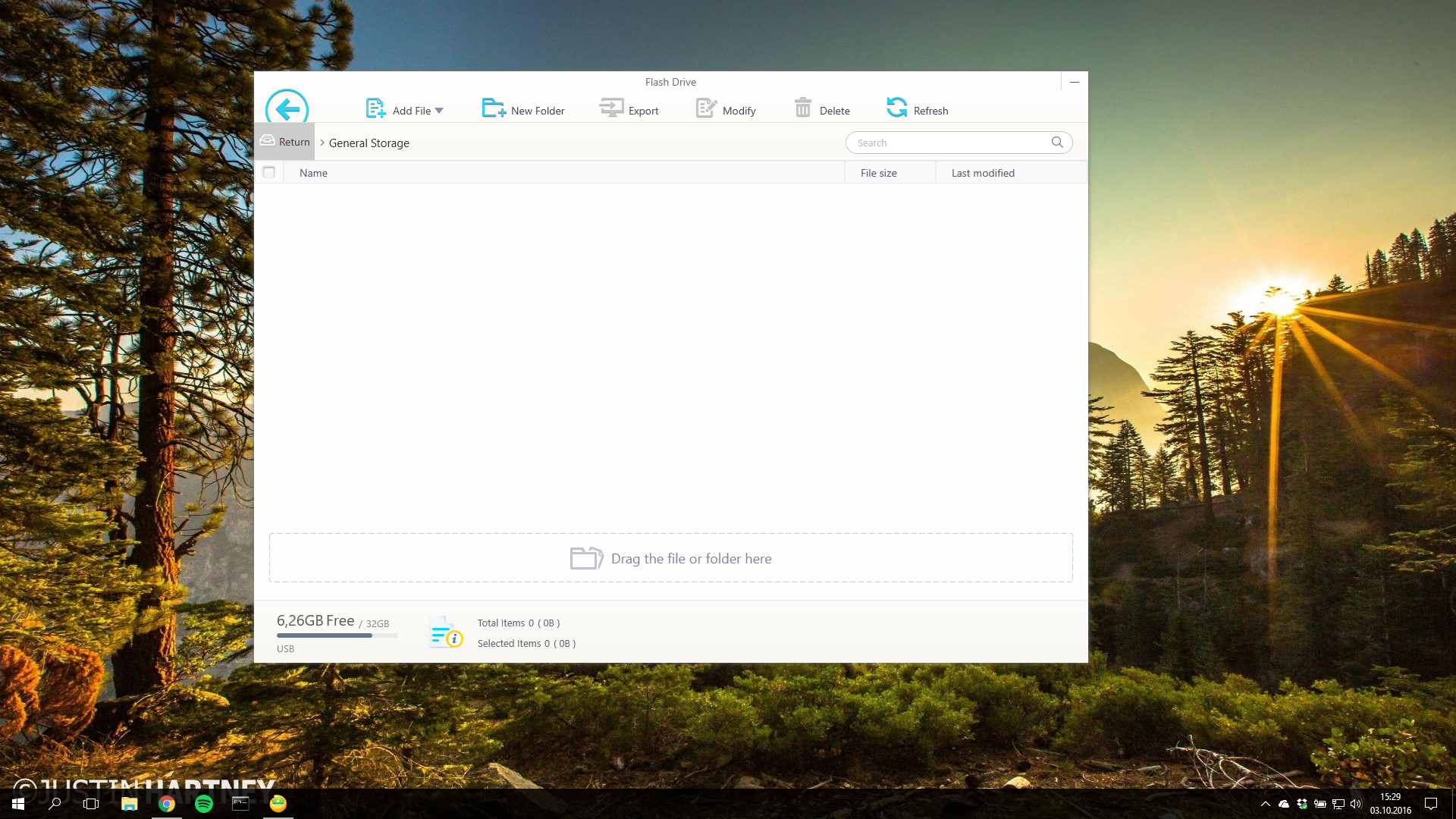Click the file info icon
Image resolution: width=1456 pixels, height=819 pixels.
(446, 632)
